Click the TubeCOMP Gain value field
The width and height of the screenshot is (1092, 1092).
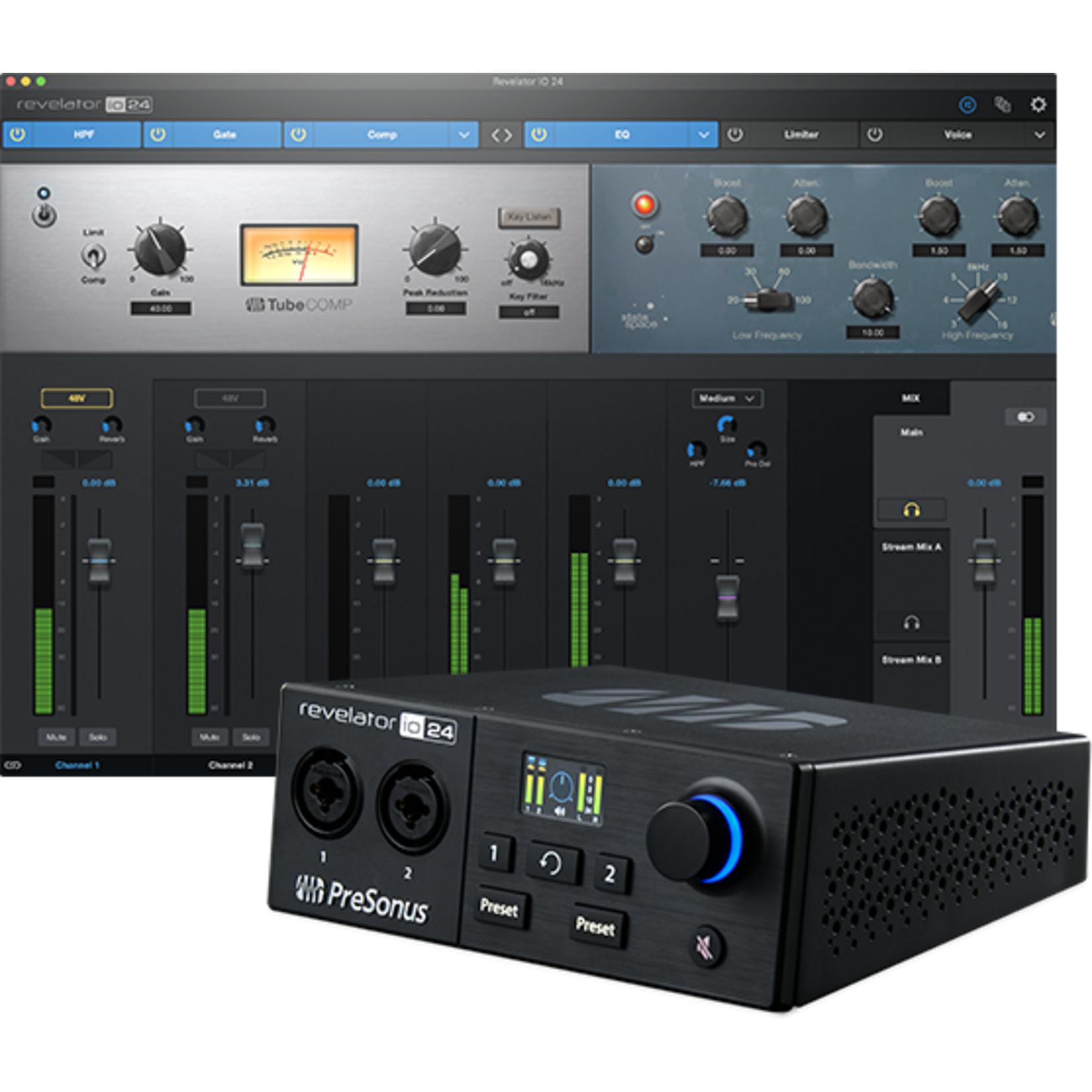pos(161,308)
